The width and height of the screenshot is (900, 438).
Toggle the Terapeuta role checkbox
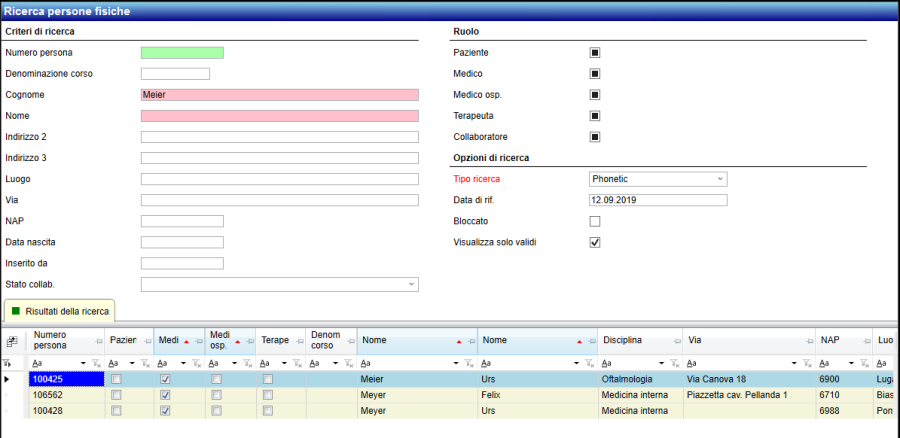tap(594, 116)
